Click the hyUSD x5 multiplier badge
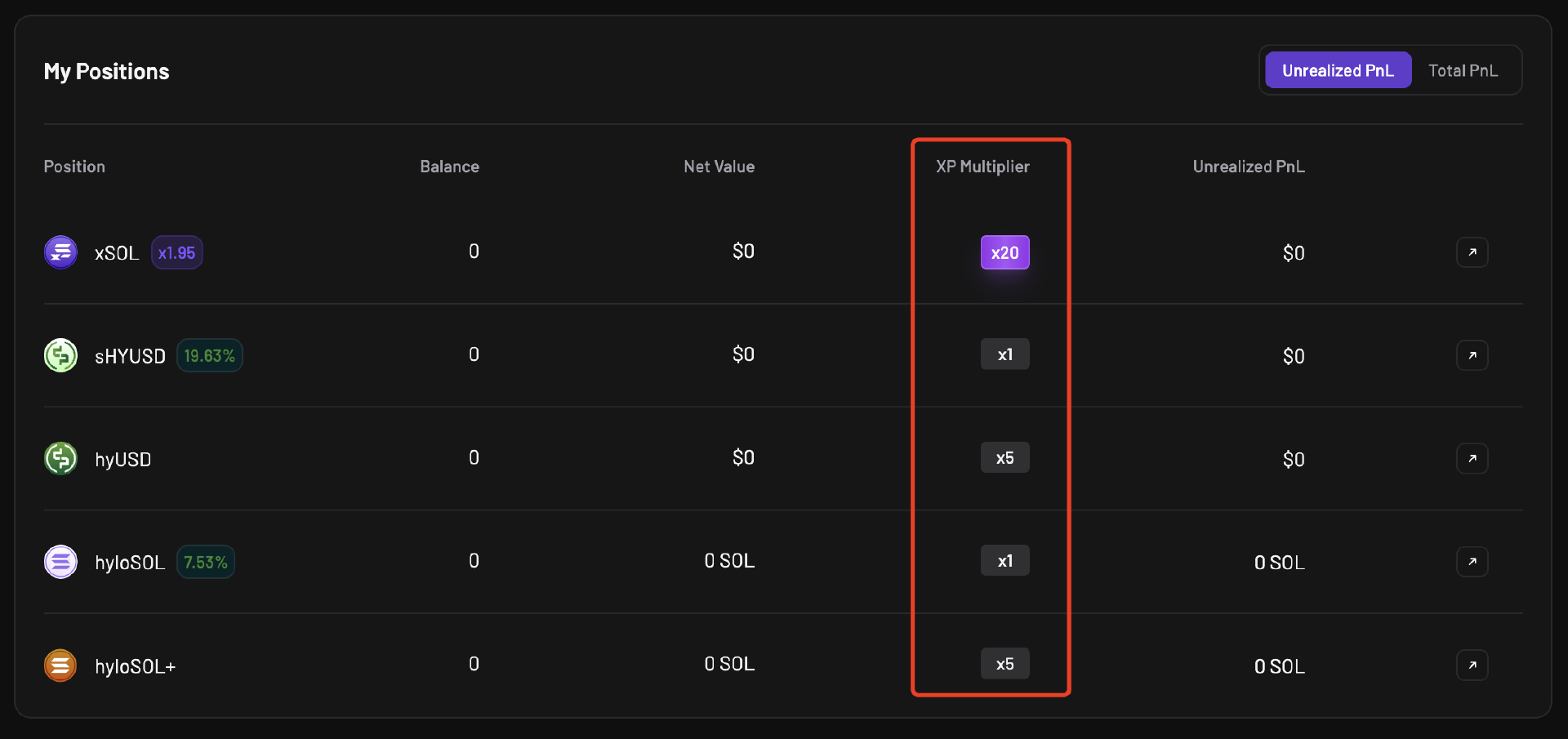Screen dimensions: 1568x739 click(1004, 458)
